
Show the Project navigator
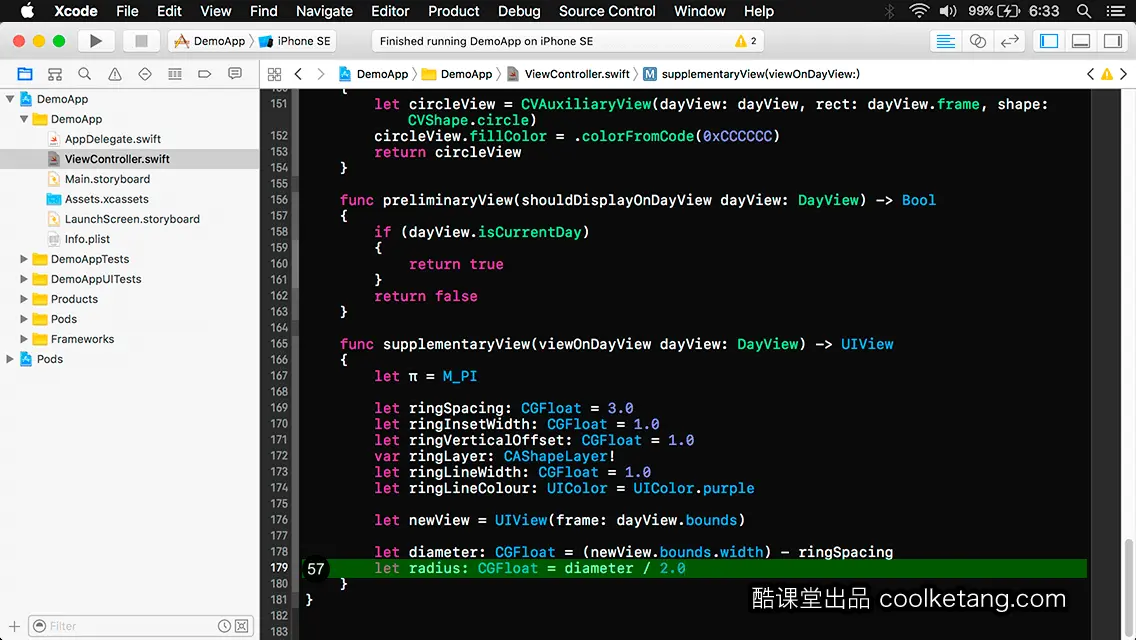click(x=25, y=74)
